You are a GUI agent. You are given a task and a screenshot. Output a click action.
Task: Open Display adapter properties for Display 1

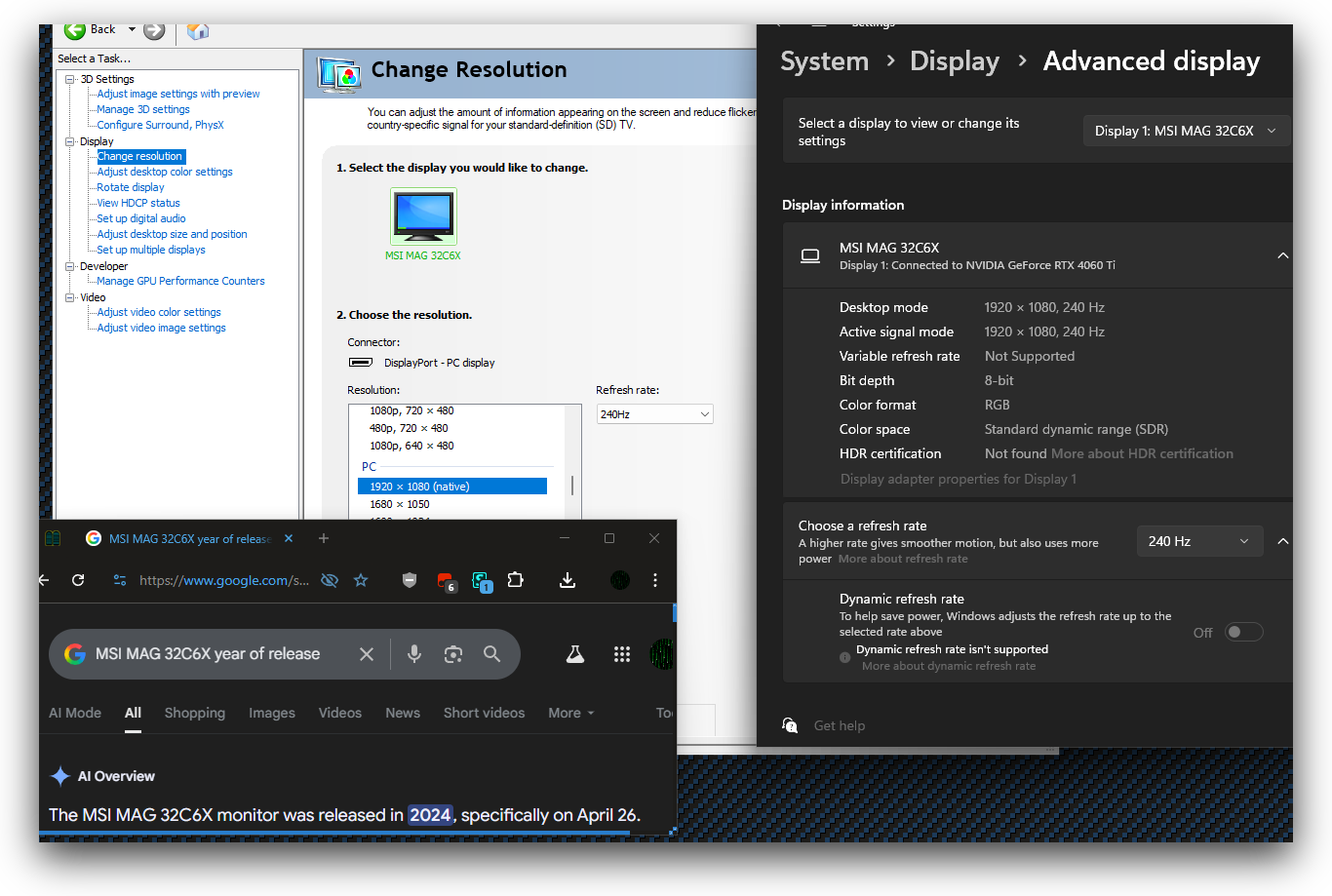pos(959,479)
